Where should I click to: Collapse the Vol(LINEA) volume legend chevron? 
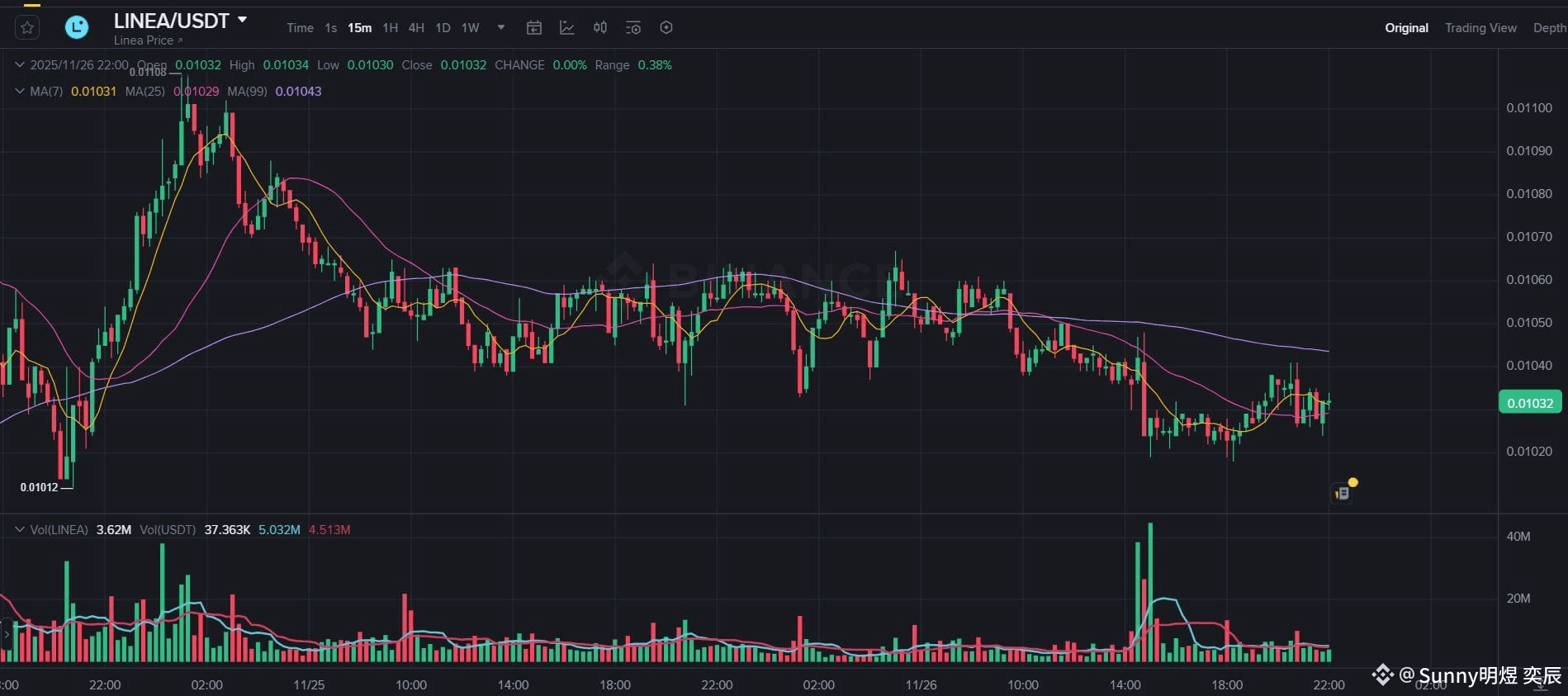point(20,529)
